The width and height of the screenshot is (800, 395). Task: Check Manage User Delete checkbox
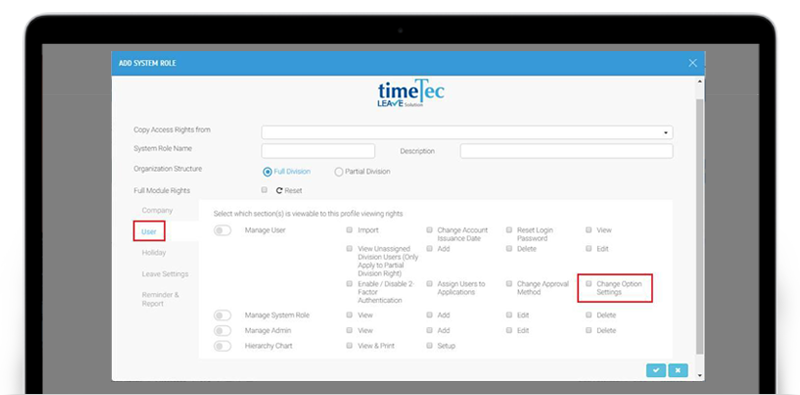click(509, 249)
